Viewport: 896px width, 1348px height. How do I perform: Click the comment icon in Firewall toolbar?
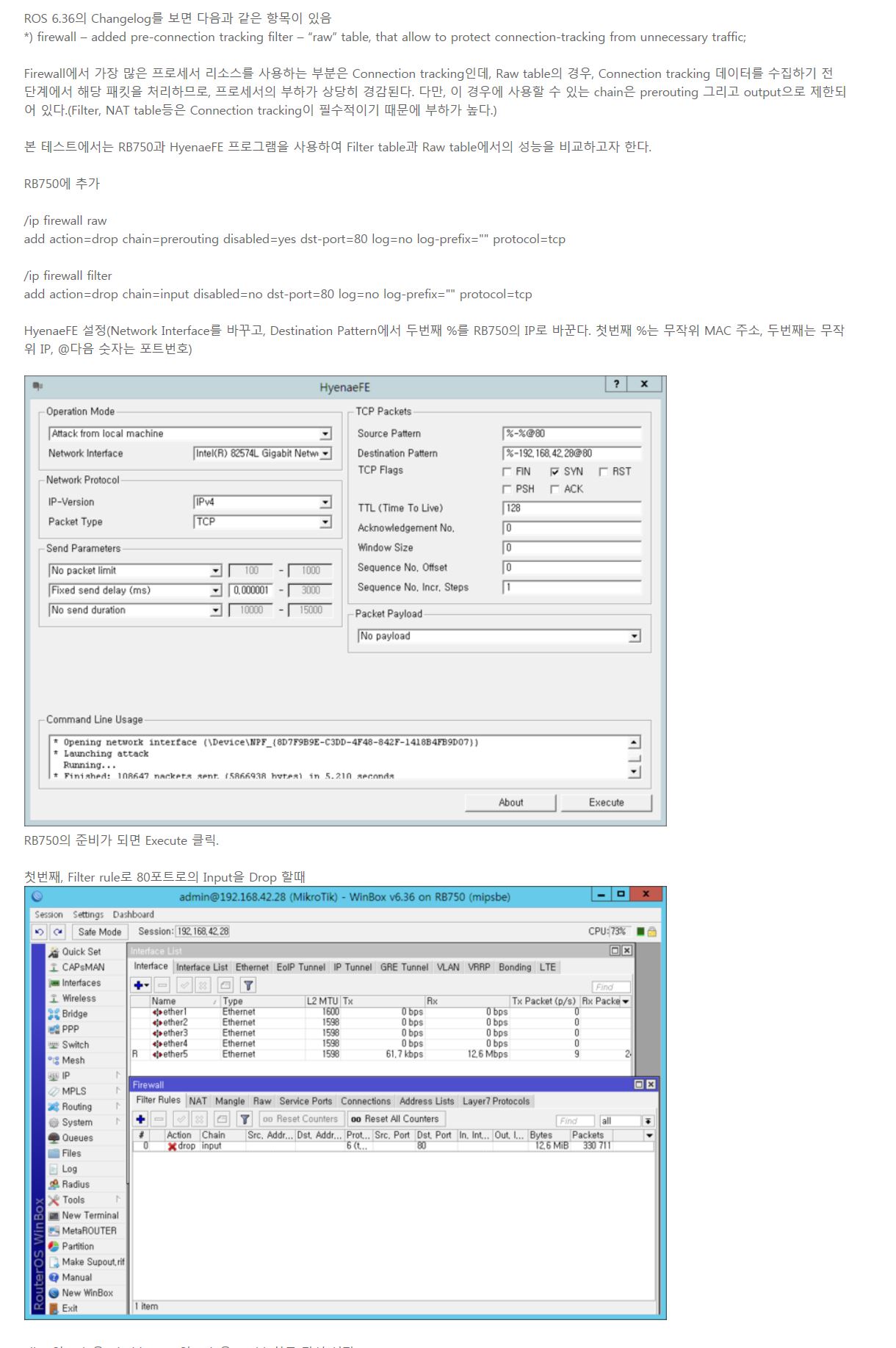pyautogui.click(x=222, y=1119)
